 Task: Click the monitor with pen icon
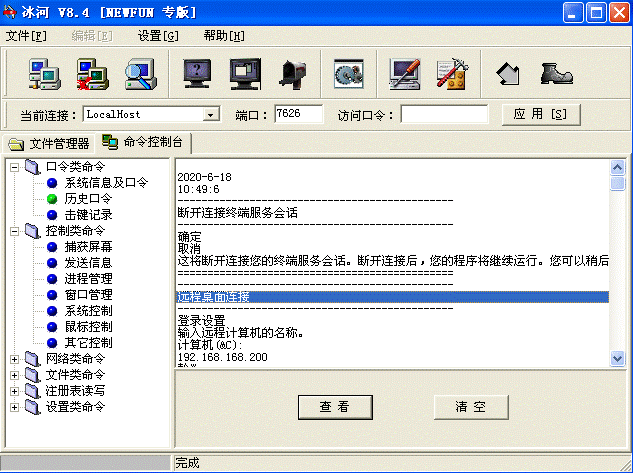[405, 74]
